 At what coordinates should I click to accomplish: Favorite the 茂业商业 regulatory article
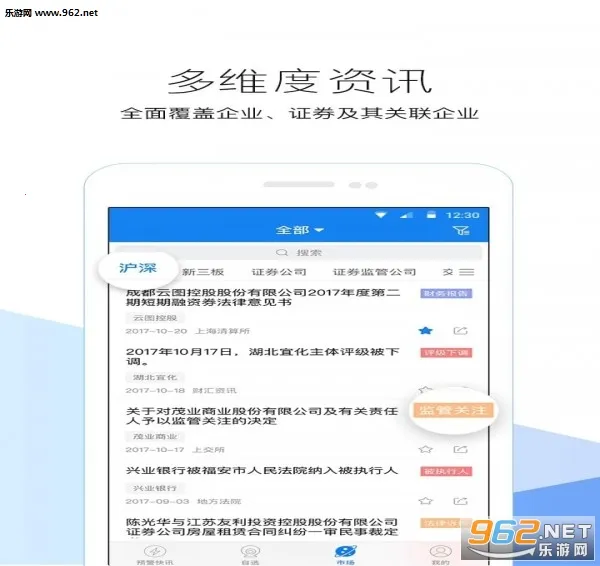coord(425,449)
